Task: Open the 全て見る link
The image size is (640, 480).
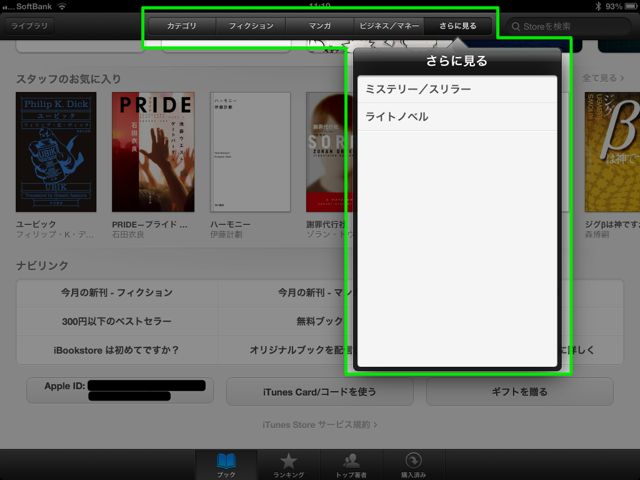Action: coord(603,78)
